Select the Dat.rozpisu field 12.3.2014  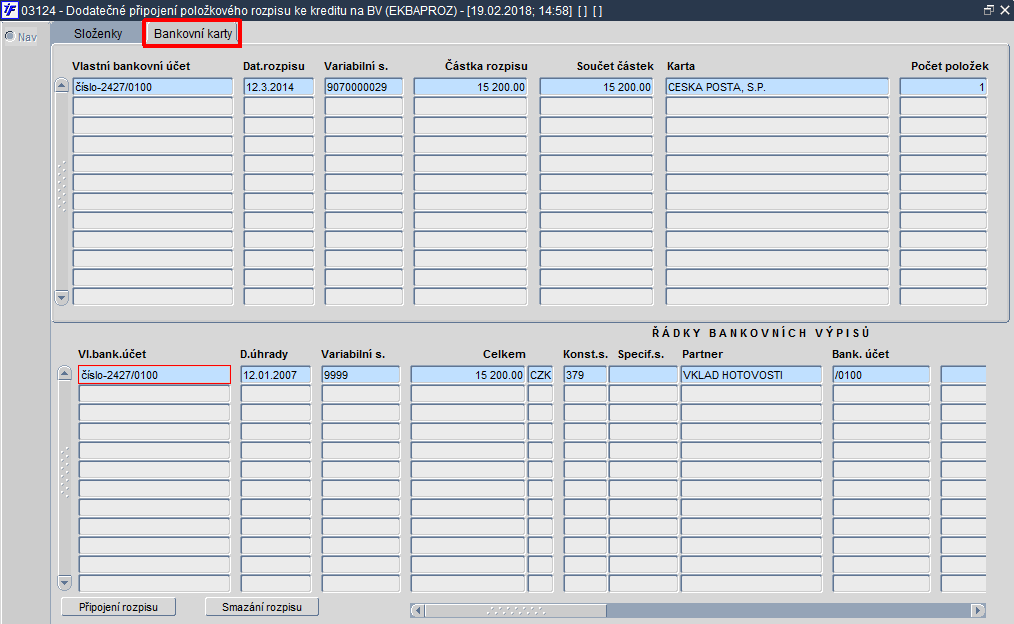(x=279, y=87)
